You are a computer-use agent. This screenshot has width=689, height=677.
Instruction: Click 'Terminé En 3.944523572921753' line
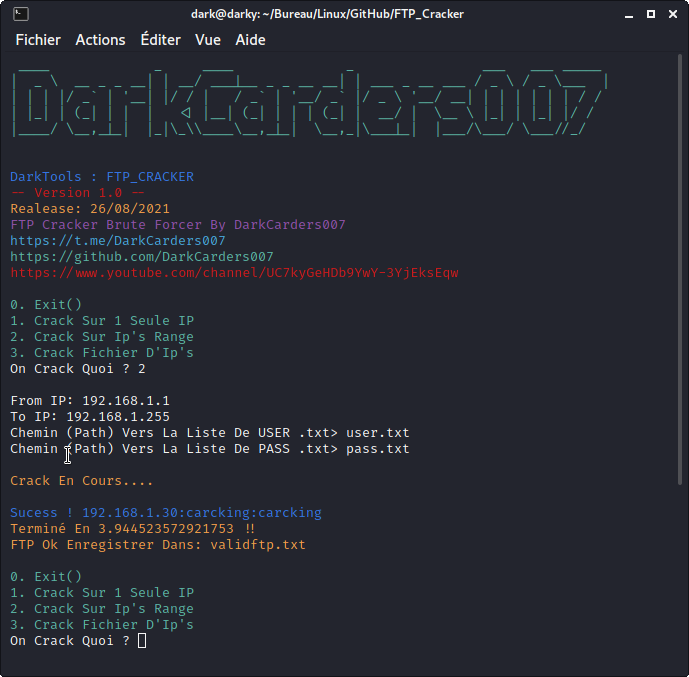(133, 529)
